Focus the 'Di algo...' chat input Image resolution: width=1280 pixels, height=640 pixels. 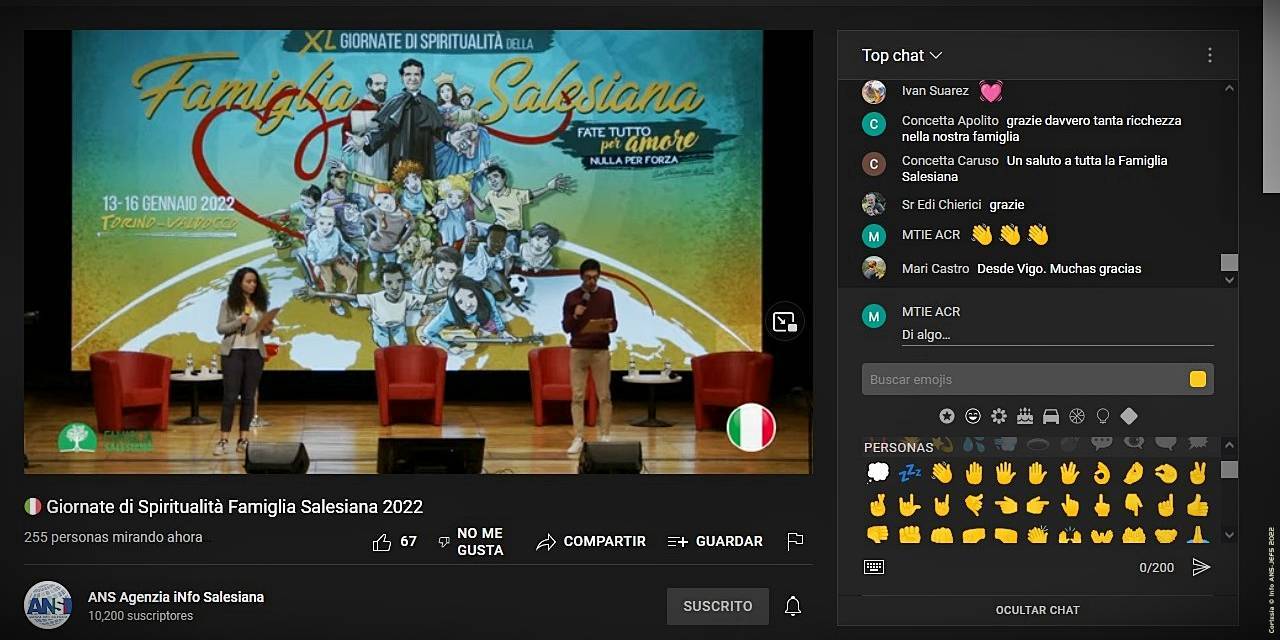point(1057,335)
